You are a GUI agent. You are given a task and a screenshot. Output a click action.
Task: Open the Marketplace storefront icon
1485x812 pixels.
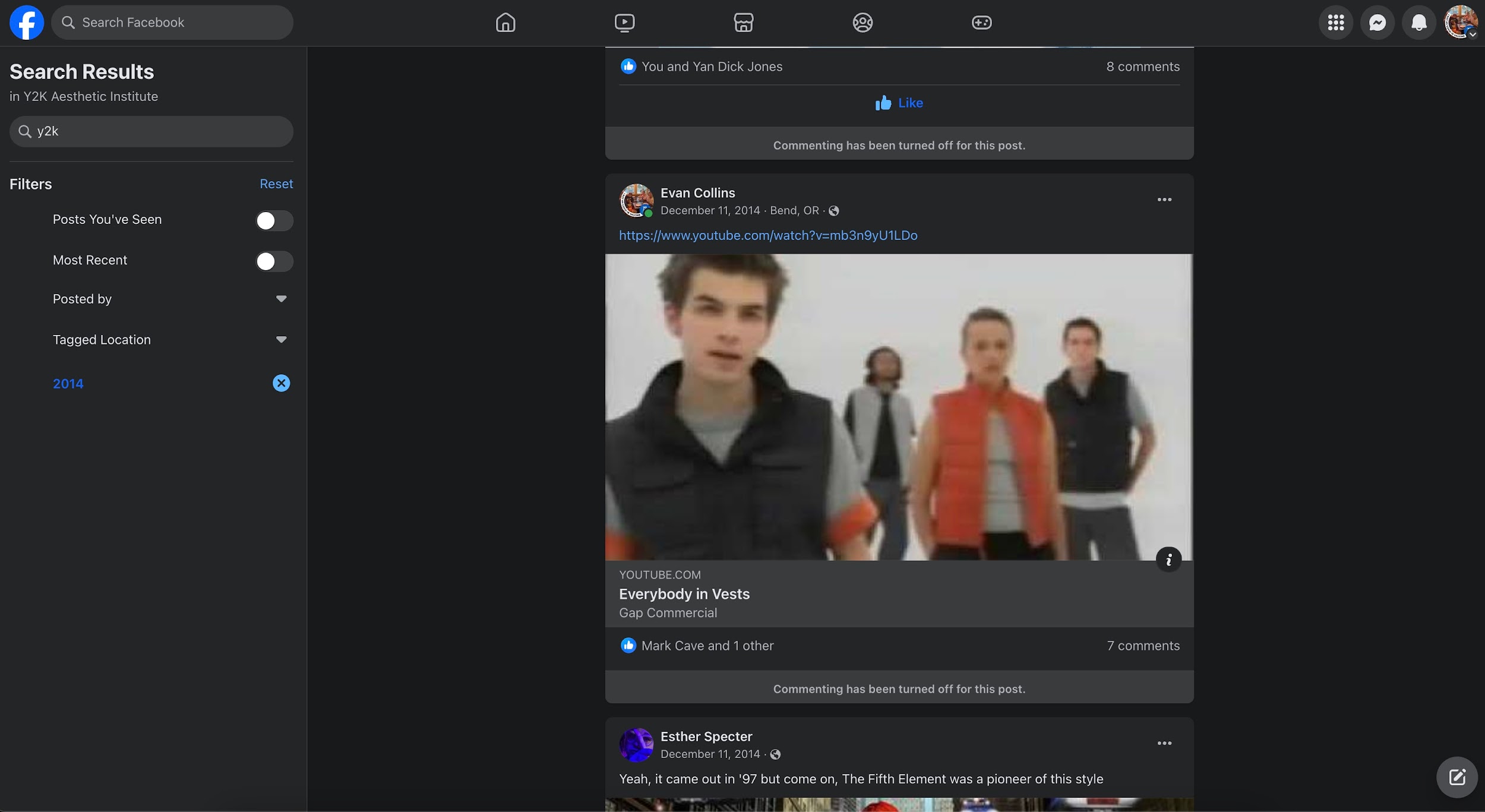[743, 23]
